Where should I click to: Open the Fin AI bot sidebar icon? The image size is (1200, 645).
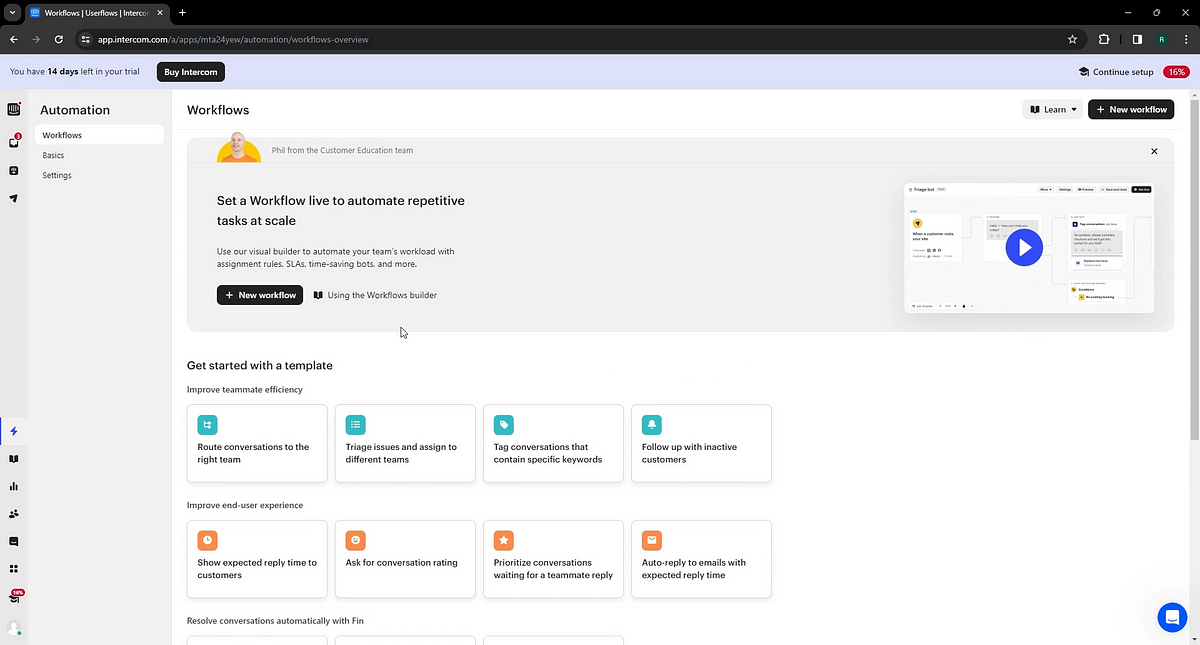(x=14, y=170)
